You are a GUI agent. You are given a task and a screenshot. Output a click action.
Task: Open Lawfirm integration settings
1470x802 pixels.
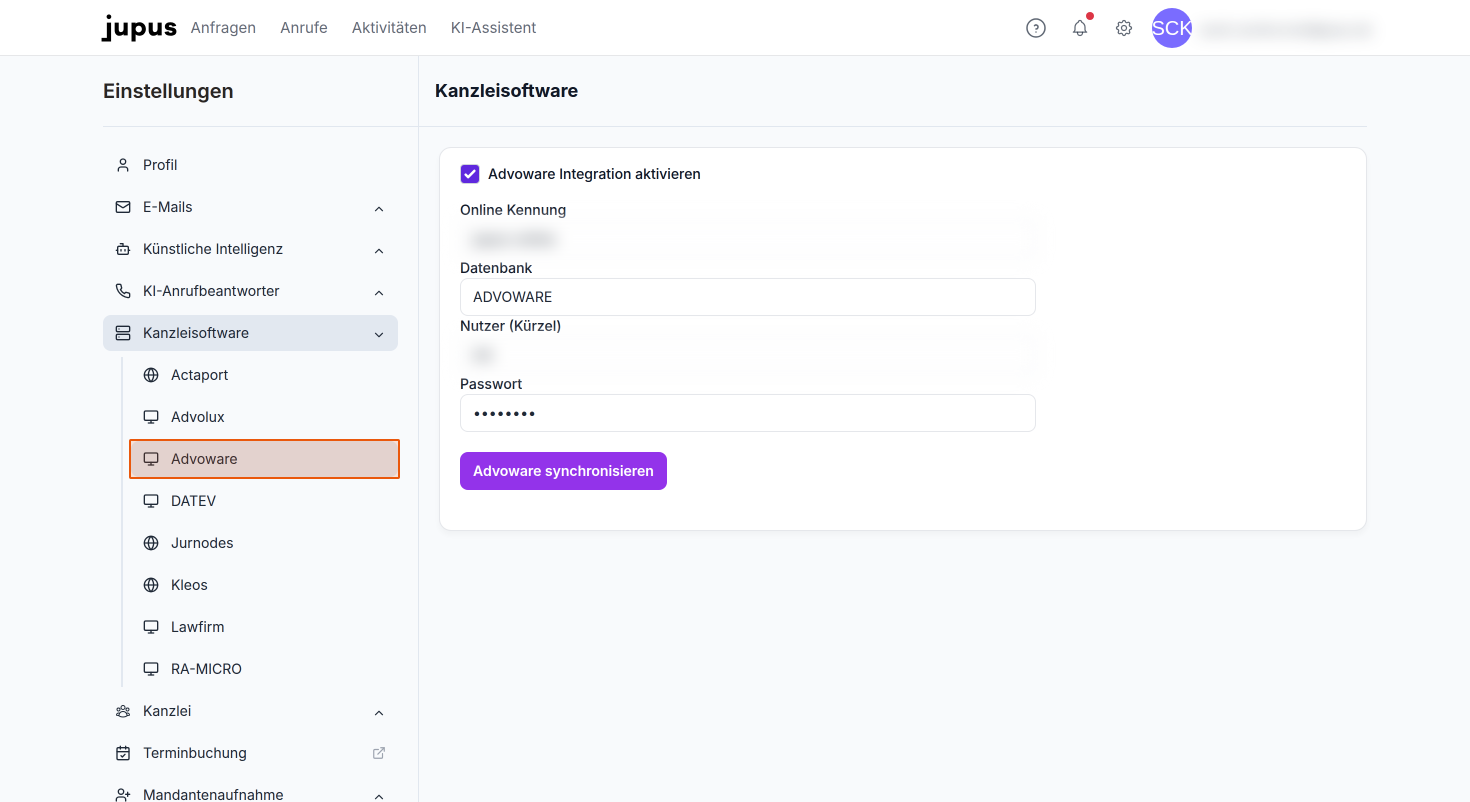[264, 627]
